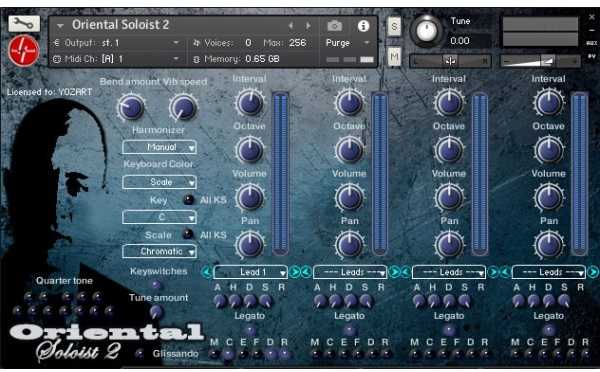Toggle the Keyswitches button
Image resolution: width=600 pixels, height=372 pixels.
156,285
